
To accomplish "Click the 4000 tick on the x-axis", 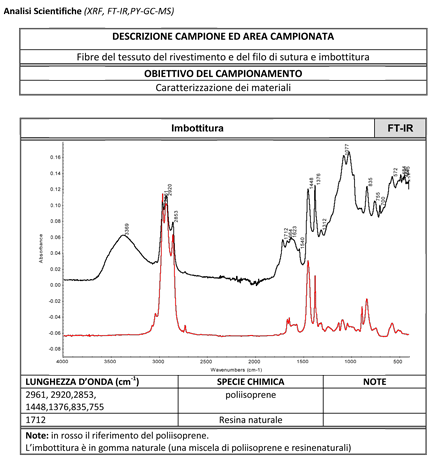I will click(x=62, y=362).
